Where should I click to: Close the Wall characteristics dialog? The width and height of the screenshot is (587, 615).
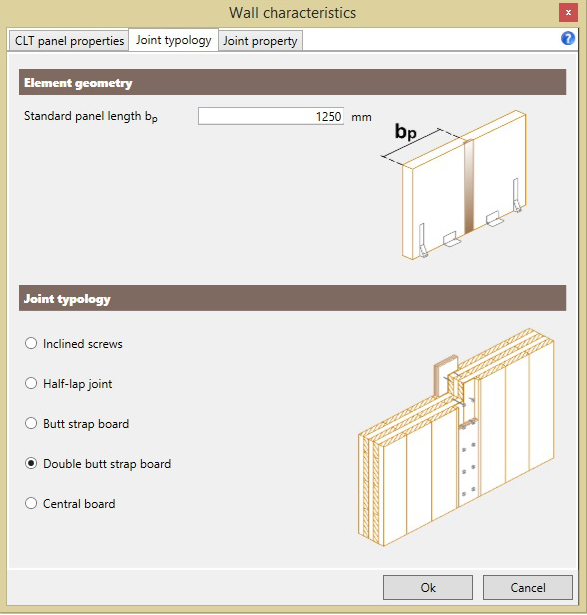(568, 13)
